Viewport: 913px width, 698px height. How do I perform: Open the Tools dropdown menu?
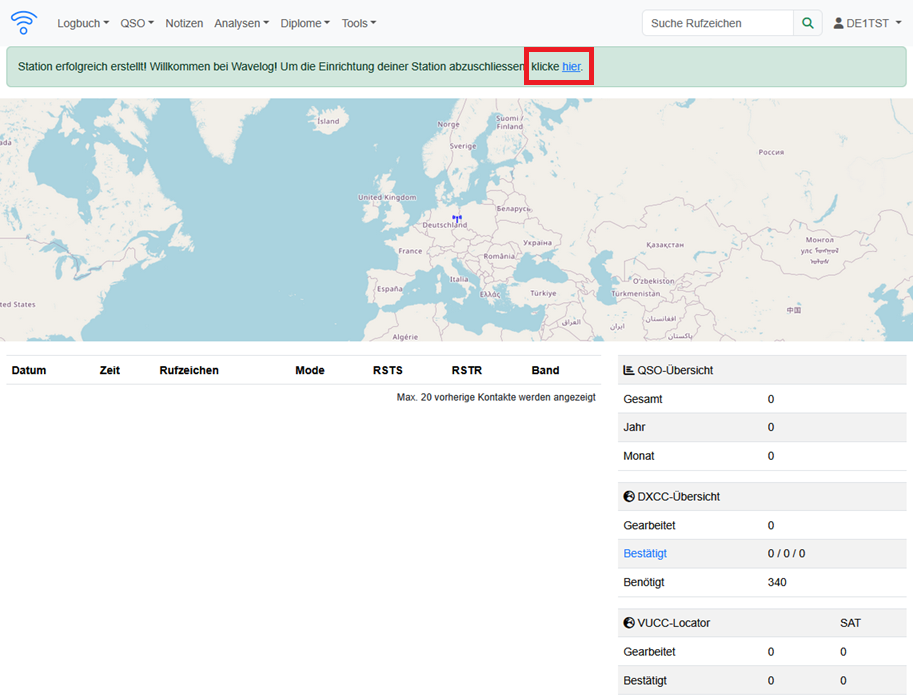coord(359,23)
